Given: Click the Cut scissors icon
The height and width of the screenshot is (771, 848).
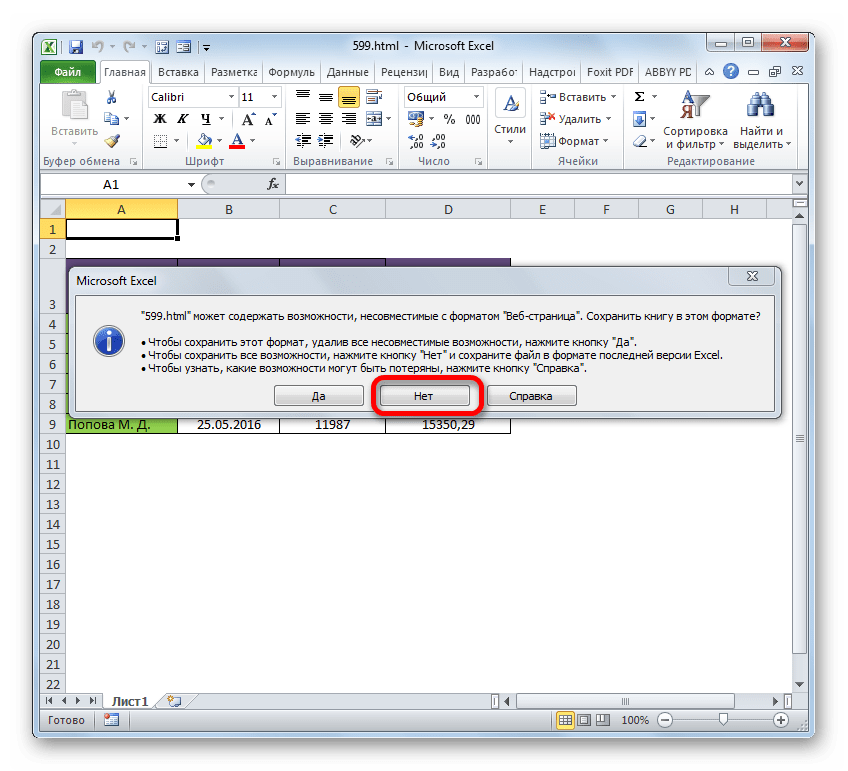Looking at the screenshot, I should click(111, 97).
